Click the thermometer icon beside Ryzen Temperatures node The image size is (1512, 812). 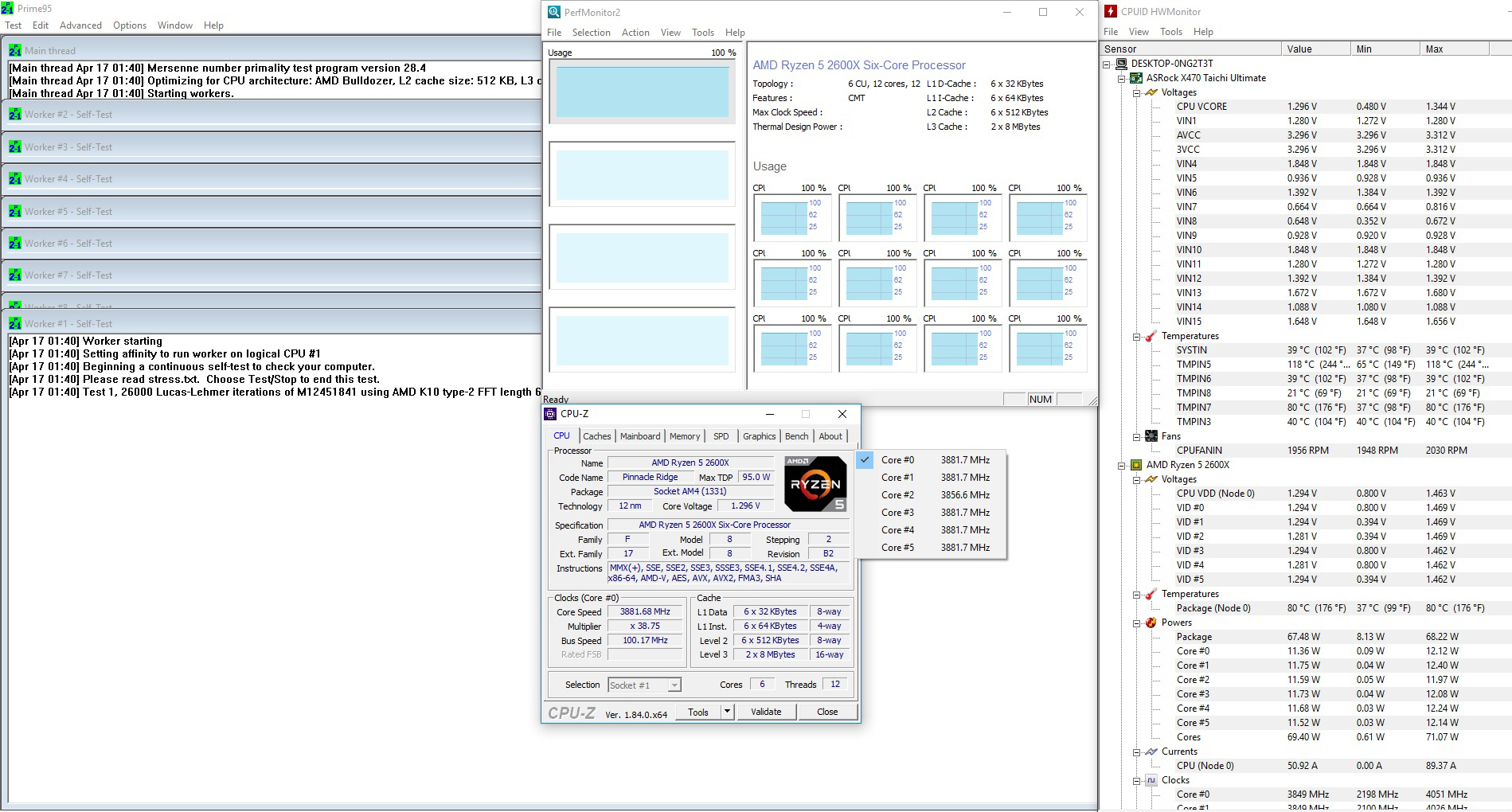1151,594
